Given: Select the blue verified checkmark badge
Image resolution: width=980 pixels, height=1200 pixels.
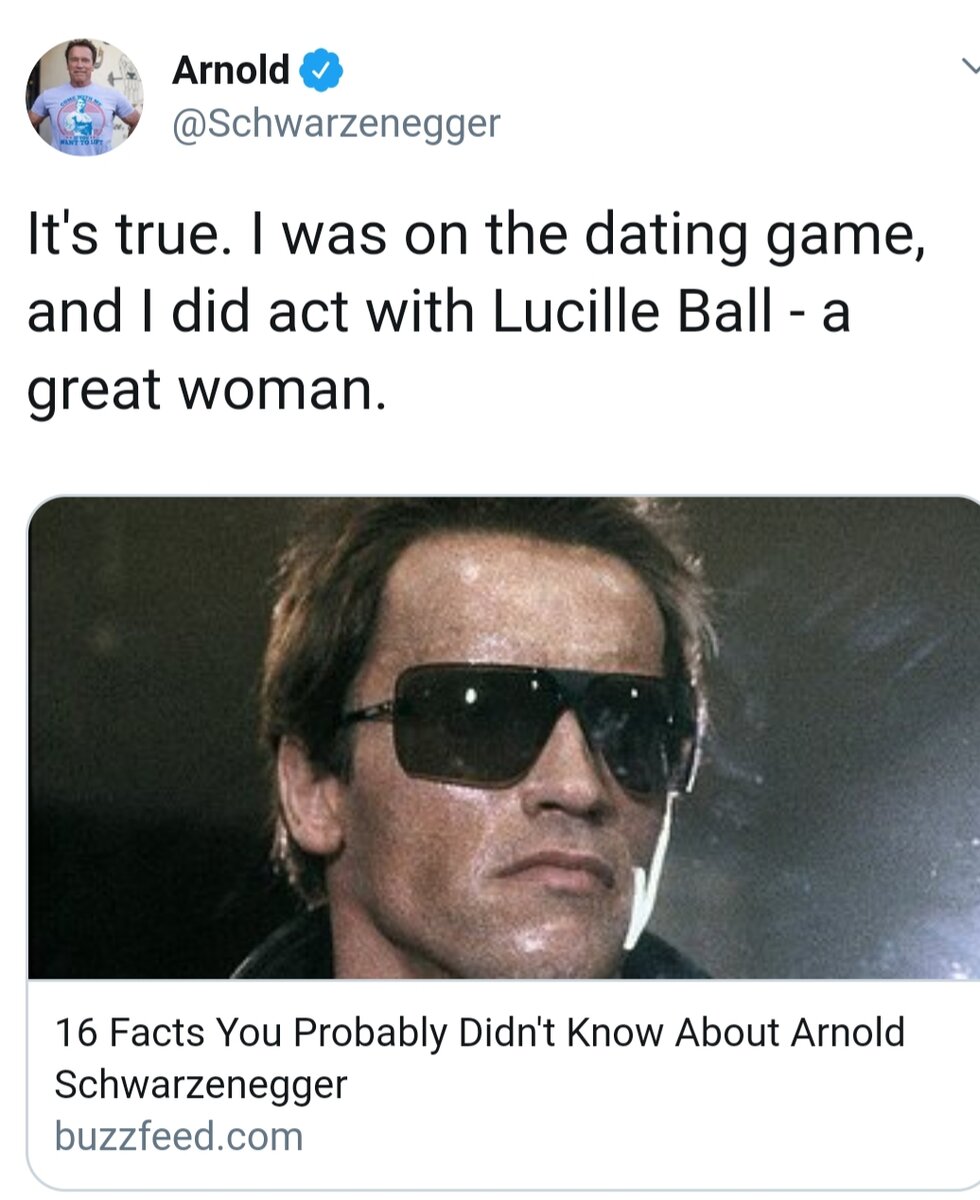Looking at the screenshot, I should coord(320,70).
